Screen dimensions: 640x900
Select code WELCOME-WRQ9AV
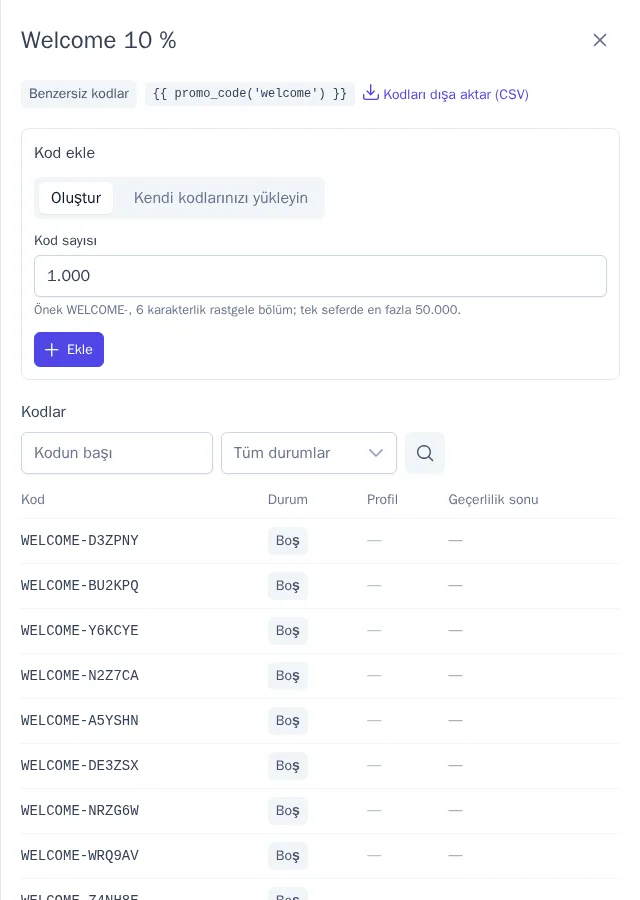(80, 855)
